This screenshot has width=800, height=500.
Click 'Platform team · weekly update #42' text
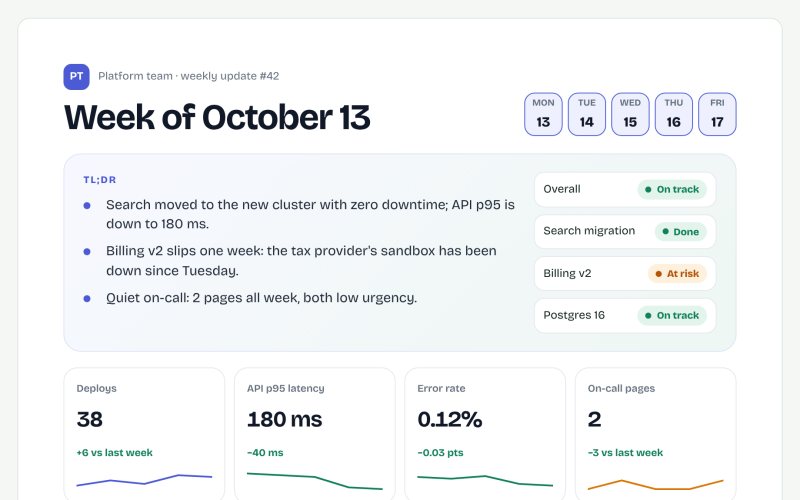[x=188, y=76]
